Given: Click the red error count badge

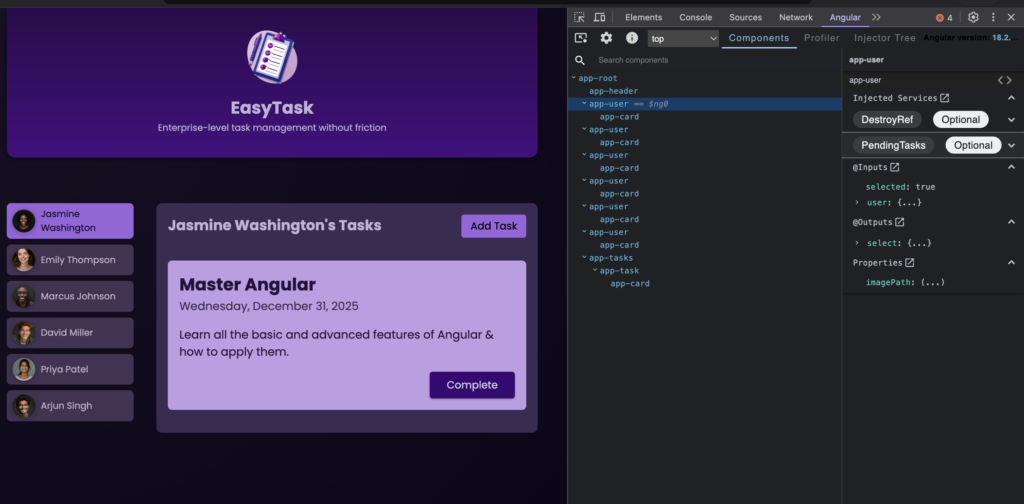Looking at the screenshot, I should point(943,17).
